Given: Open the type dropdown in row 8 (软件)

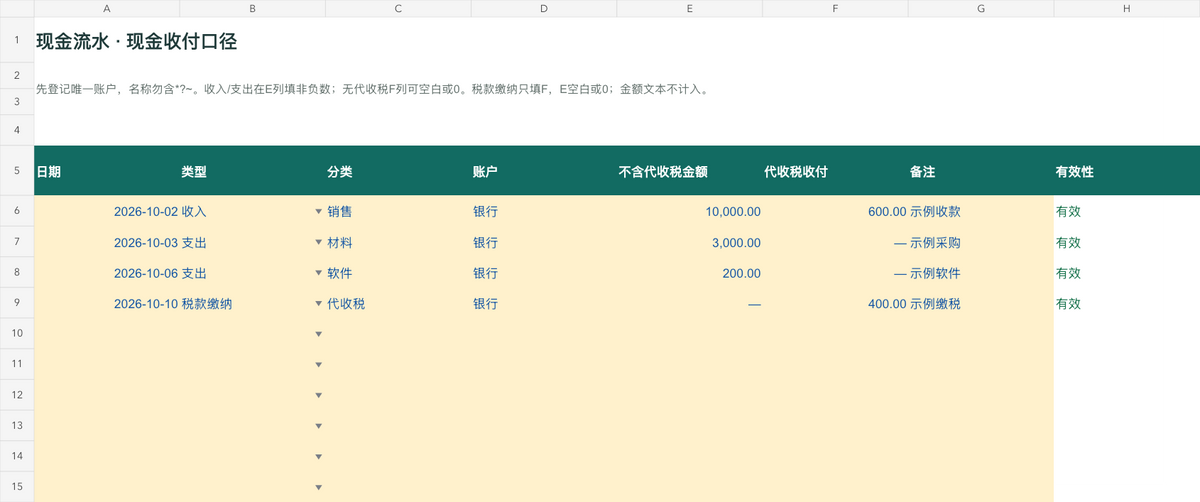Looking at the screenshot, I should [x=318, y=273].
